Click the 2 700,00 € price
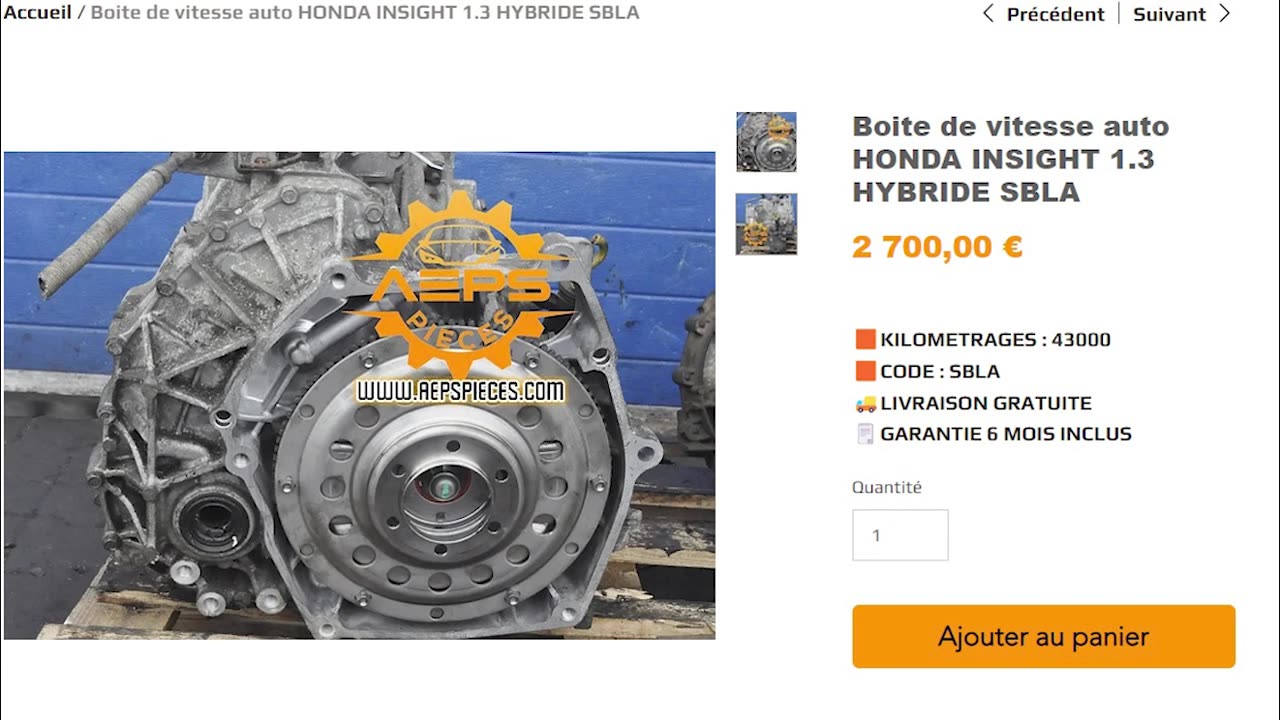The image size is (1280, 720). [937, 246]
